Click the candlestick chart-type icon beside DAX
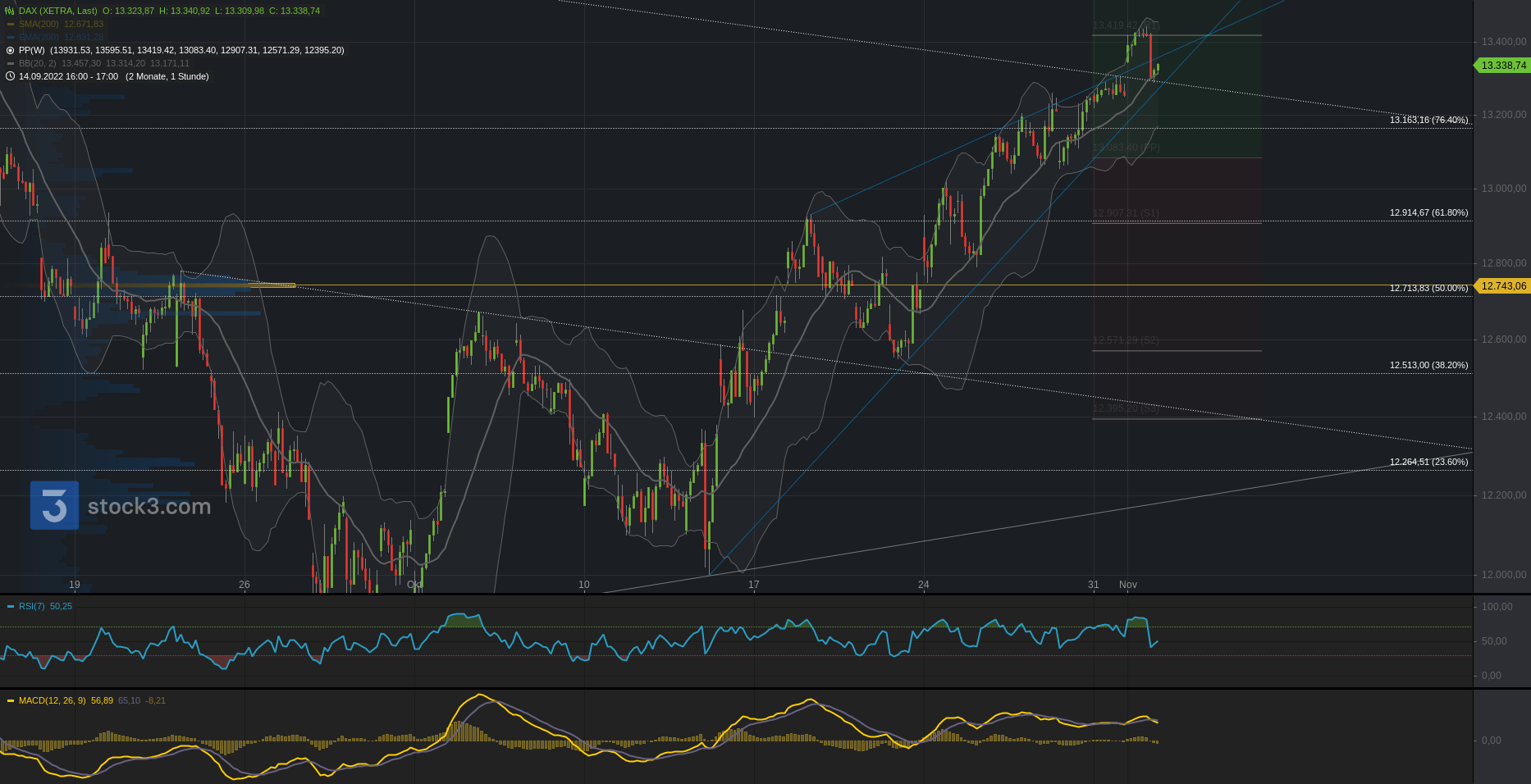 click(x=10, y=11)
